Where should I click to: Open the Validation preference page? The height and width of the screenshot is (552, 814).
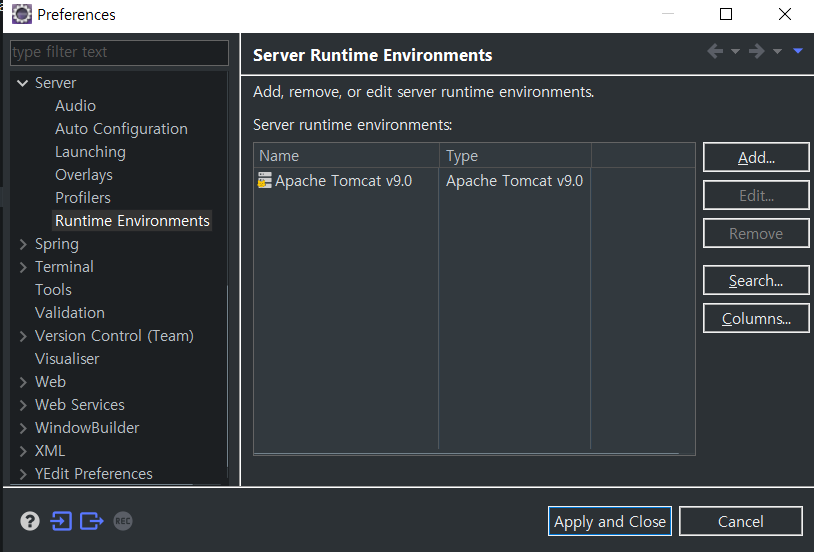coord(70,313)
